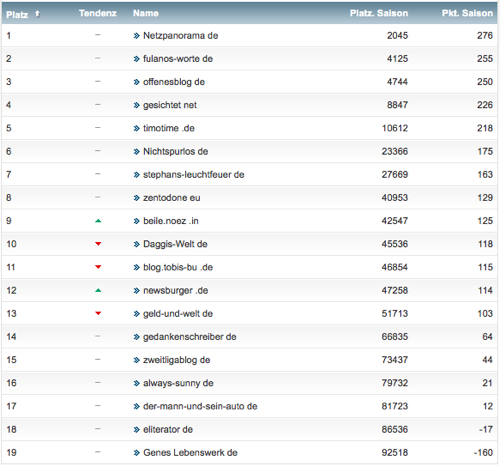Select season points value -17

pos(486,429)
